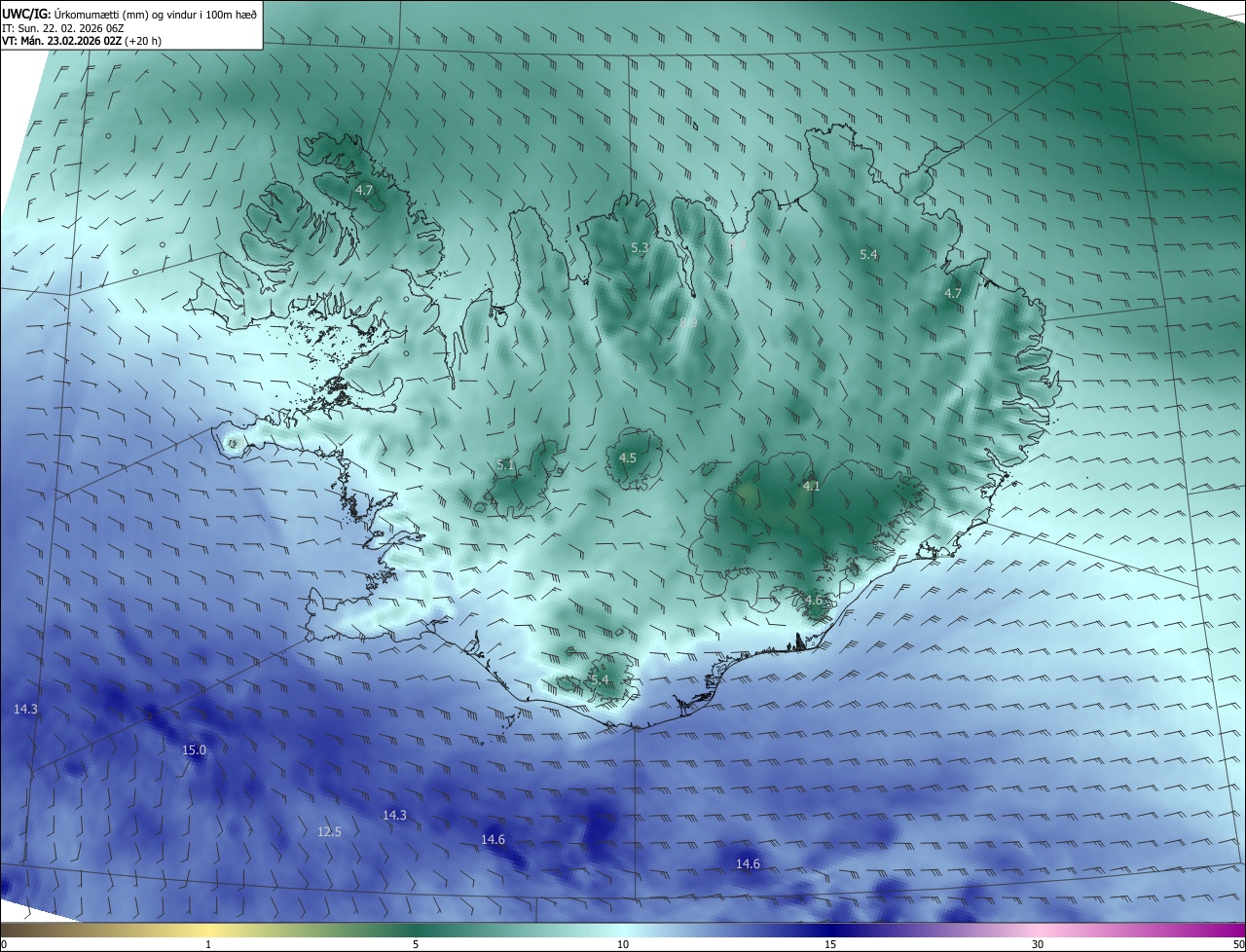The height and width of the screenshot is (952, 1246).
Task: Click the 5.3 value in north Iceland
Action: click(x=640, y=248)
